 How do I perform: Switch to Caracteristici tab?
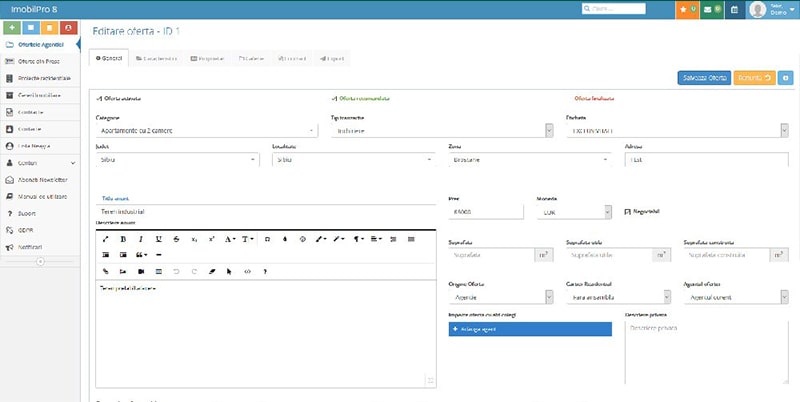tap(157, 59)
